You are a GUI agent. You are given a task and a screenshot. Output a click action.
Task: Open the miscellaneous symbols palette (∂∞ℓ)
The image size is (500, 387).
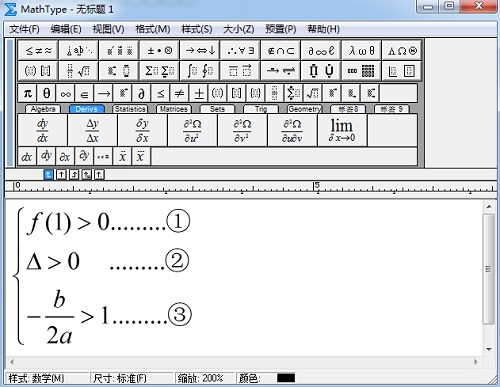click(321, 51)
